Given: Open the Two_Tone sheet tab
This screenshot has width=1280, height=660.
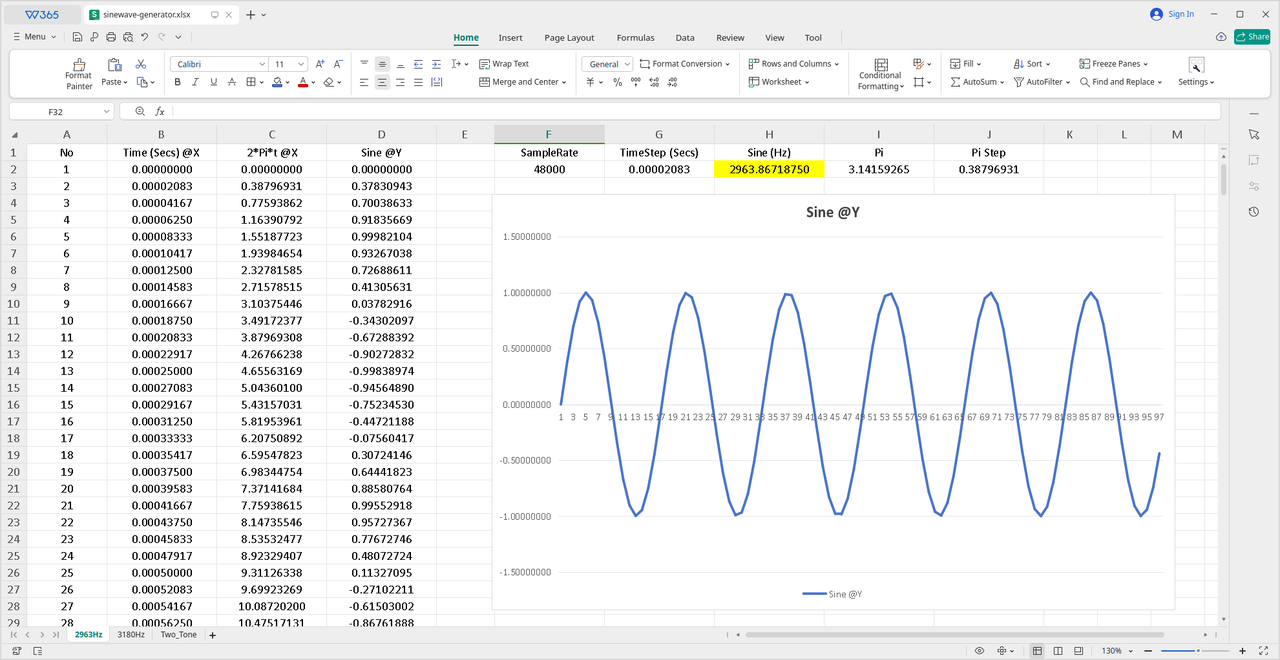Looking at the screenshot, I should tap(178, 634).
